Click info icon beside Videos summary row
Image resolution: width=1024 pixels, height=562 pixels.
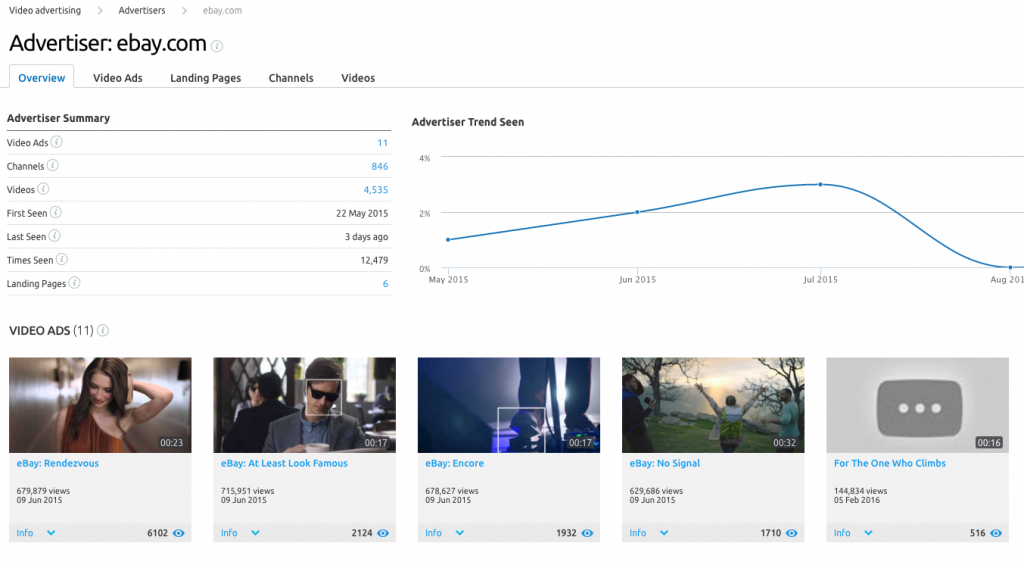click(43, 189)
